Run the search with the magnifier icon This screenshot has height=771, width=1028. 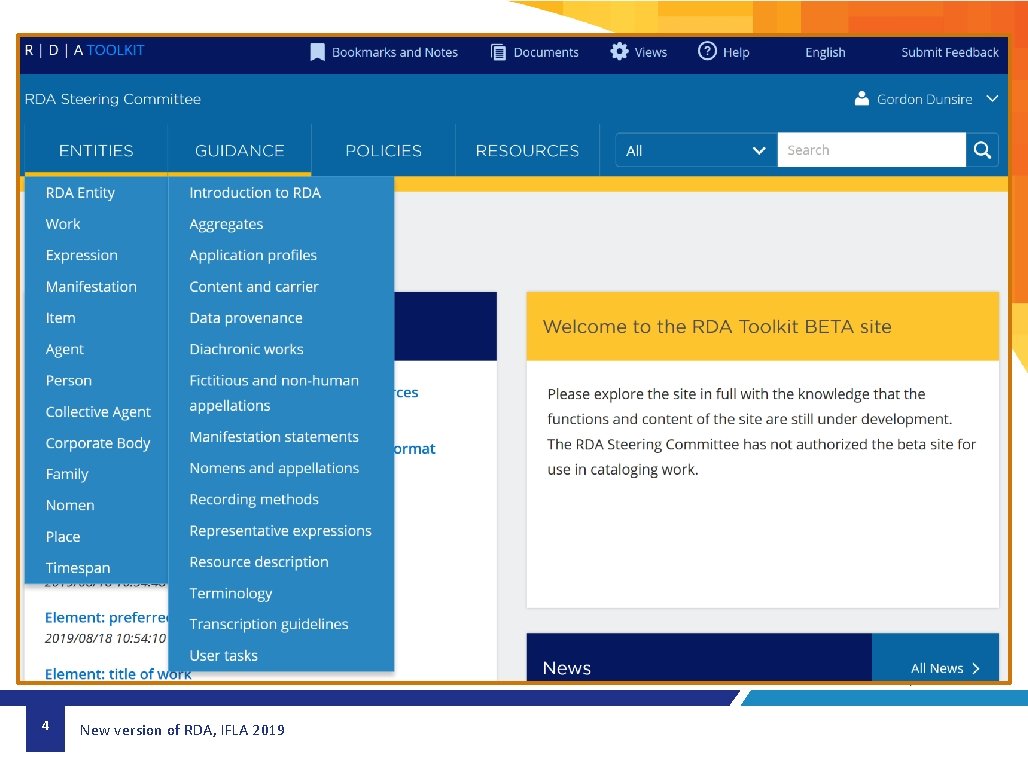pyautogui.click(x=982, y=149)
